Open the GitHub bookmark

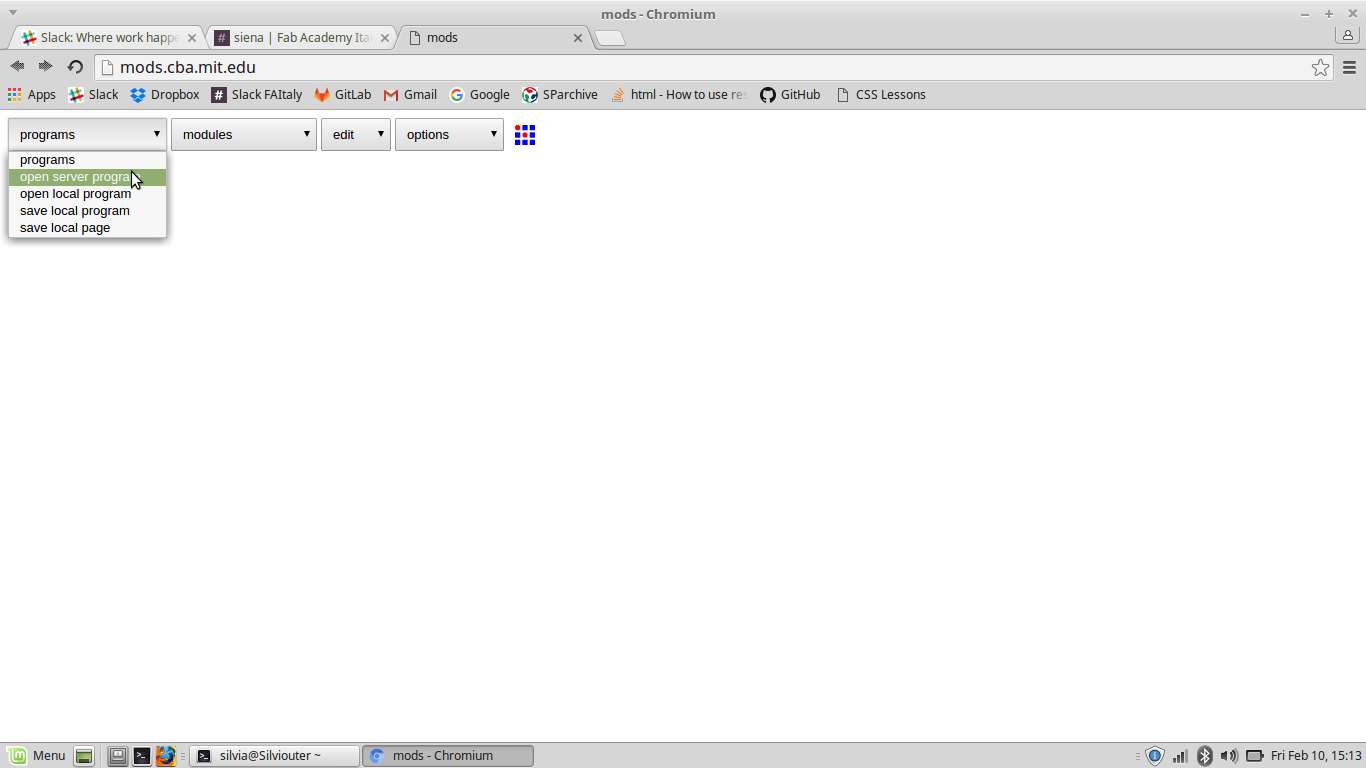point(790,95)
